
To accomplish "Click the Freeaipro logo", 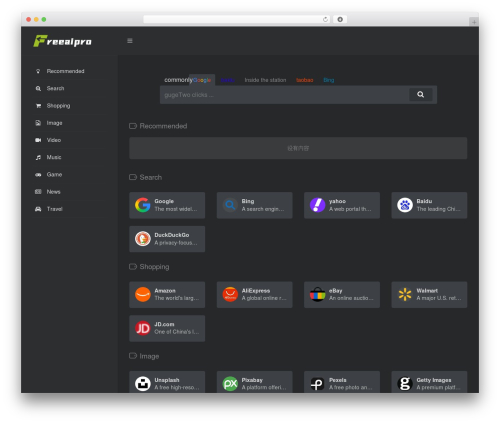I will point(62,41).
